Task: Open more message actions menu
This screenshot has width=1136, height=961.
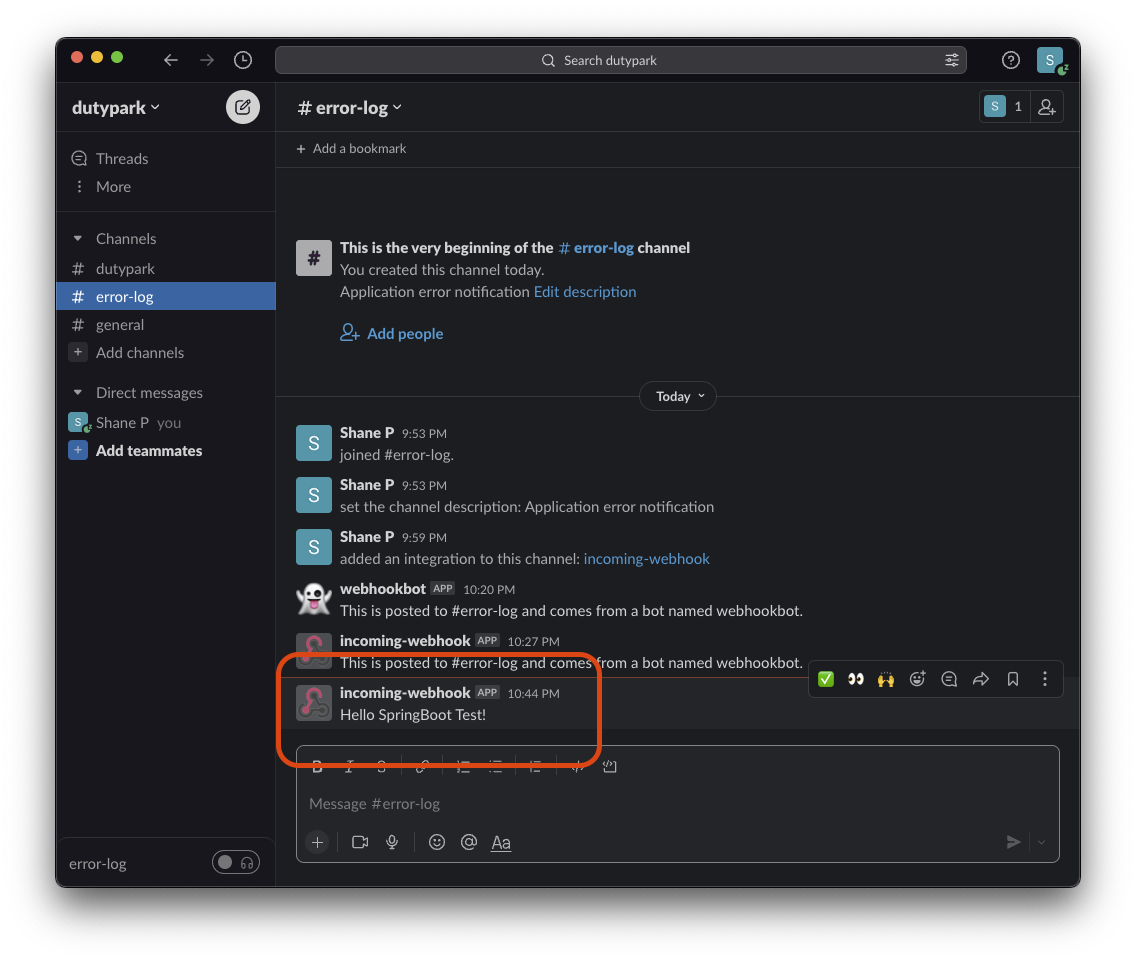Action: (1045, 679)
